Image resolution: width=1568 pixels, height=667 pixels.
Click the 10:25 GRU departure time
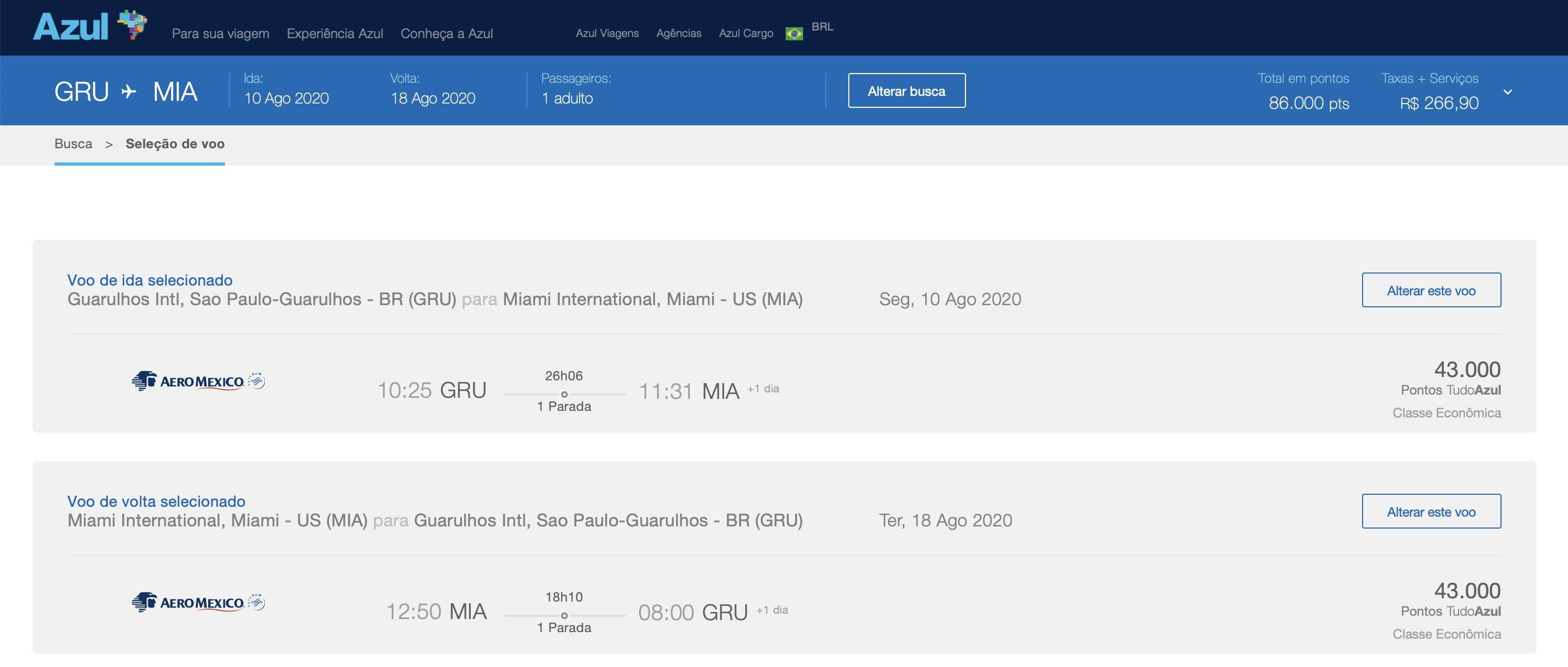(432, 390)
